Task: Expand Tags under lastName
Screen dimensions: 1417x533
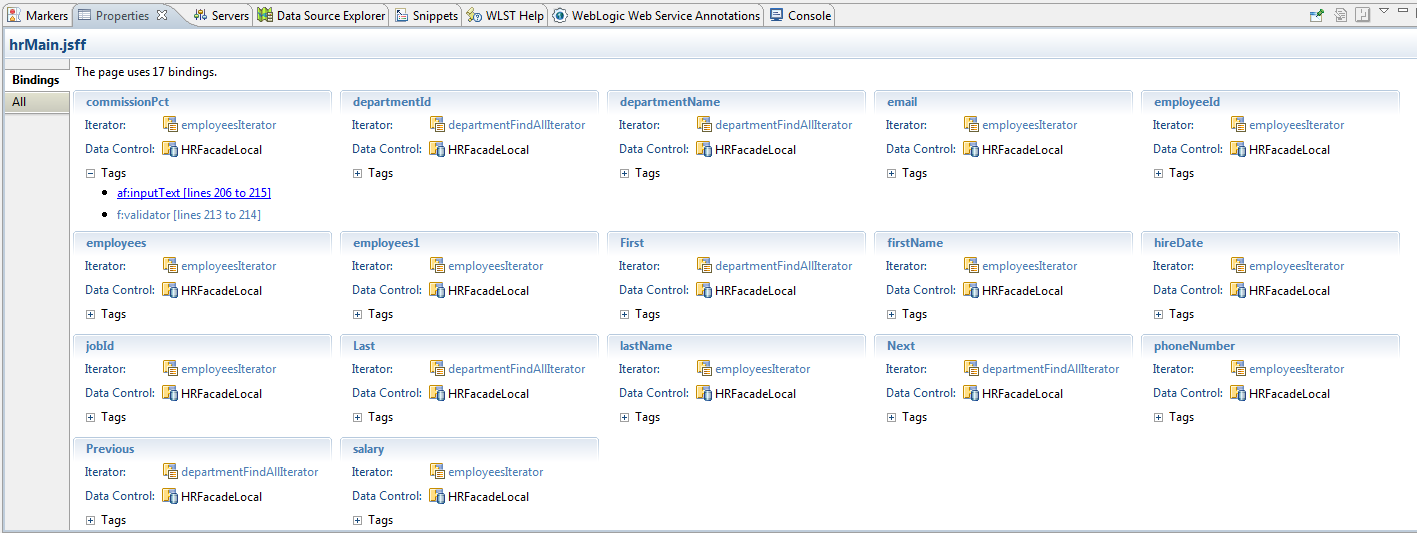Action: tap(625, 417)
